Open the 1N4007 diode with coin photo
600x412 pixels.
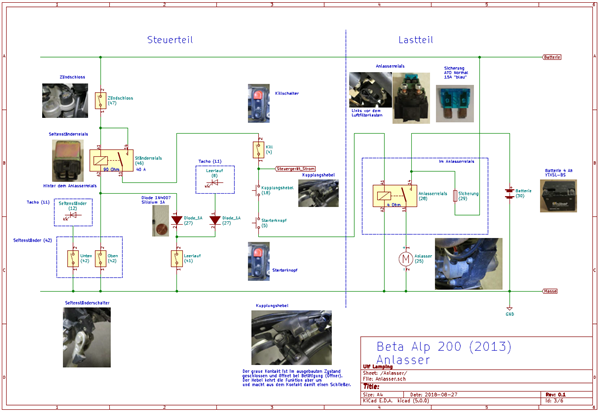(160, 221)
